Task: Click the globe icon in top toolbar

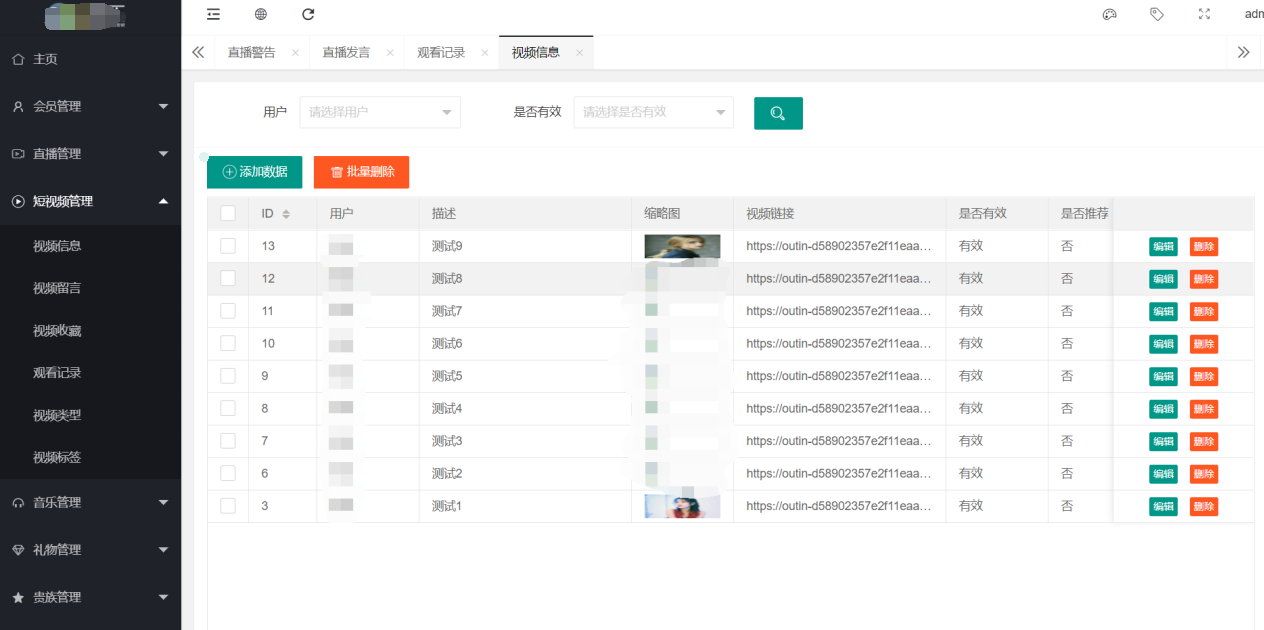Action: pos(261,14)
